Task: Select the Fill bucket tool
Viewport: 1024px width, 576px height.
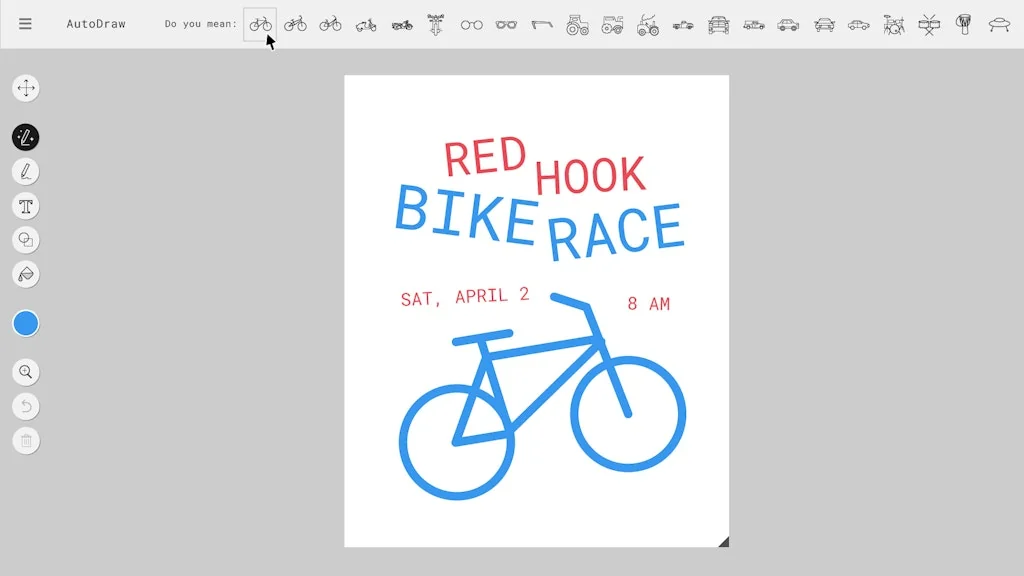Action: tap(26, 273)
